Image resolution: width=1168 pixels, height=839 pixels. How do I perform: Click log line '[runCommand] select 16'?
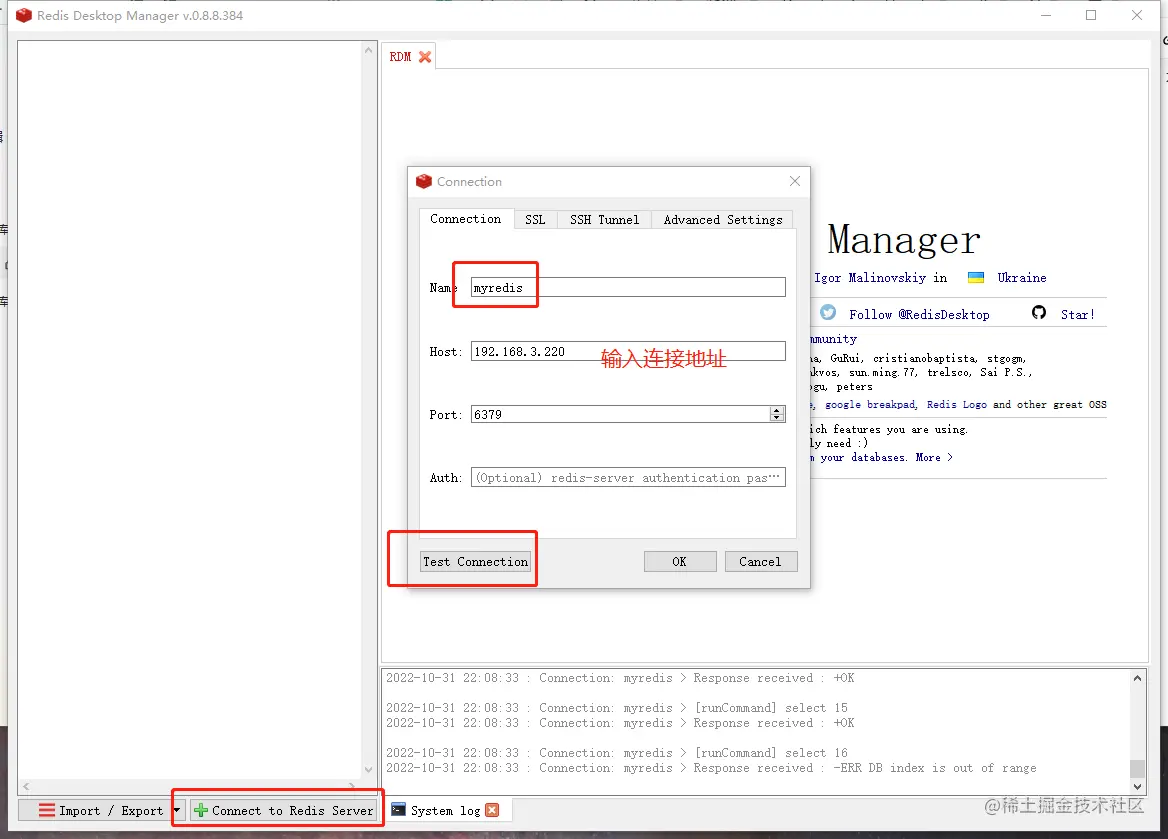[x=617, y=753]
